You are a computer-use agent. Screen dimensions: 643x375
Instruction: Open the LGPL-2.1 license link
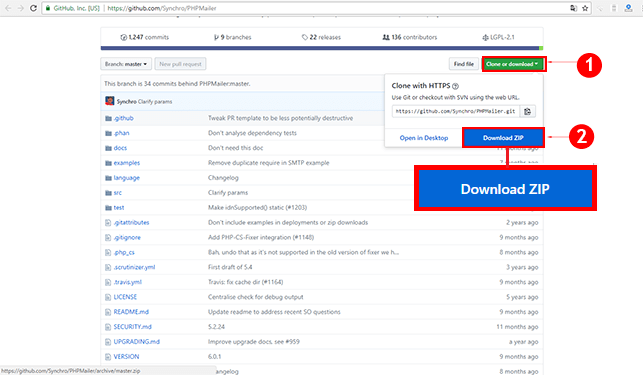(498, 37)
